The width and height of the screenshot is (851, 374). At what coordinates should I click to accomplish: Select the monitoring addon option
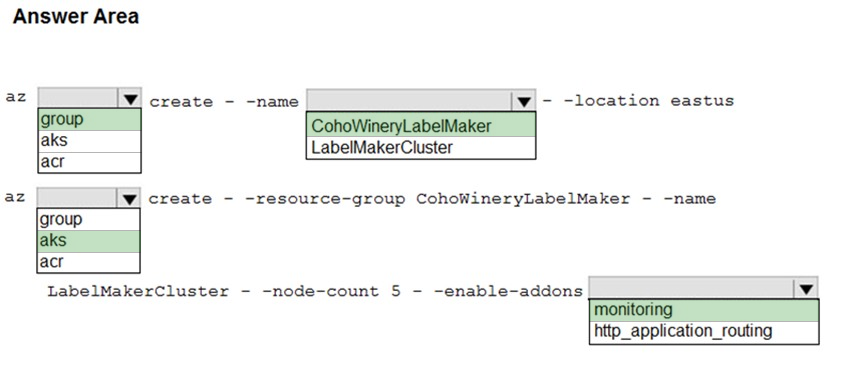pyautogui.click(x=704, y=310)
